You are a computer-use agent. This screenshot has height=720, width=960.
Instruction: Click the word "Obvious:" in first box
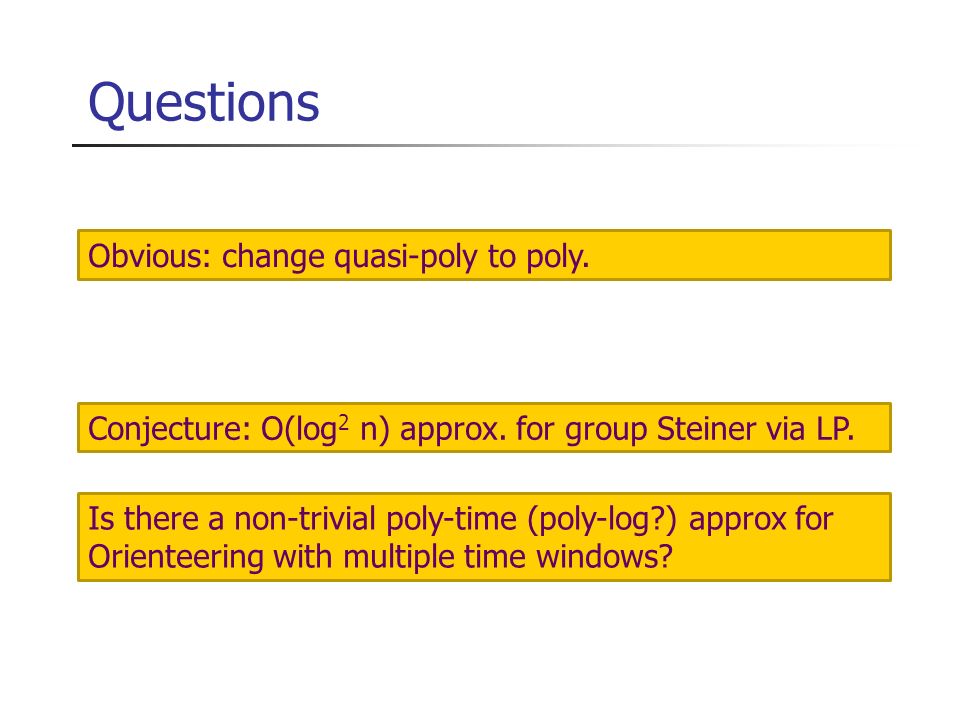click(x=149, y=256)
